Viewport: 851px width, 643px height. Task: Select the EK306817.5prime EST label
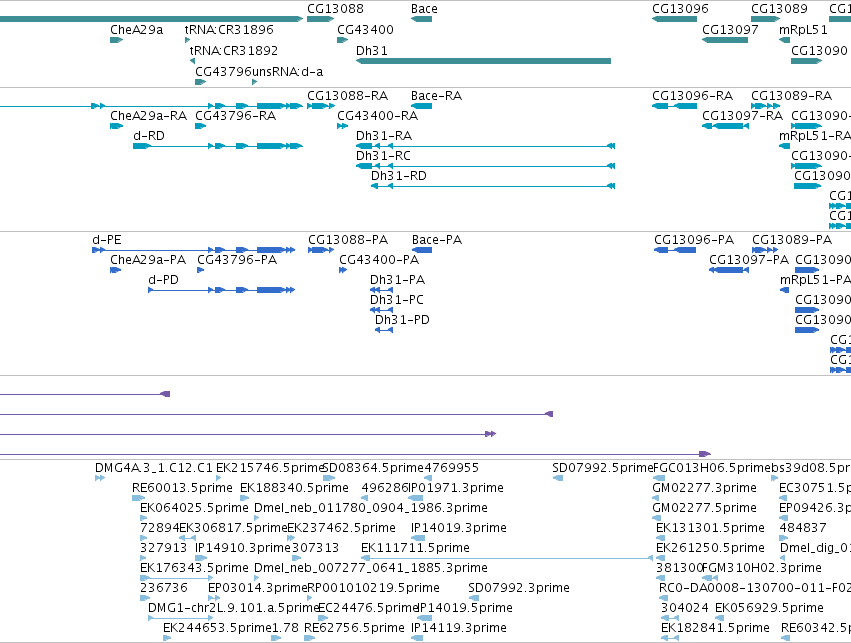click(x=233, y=528)
